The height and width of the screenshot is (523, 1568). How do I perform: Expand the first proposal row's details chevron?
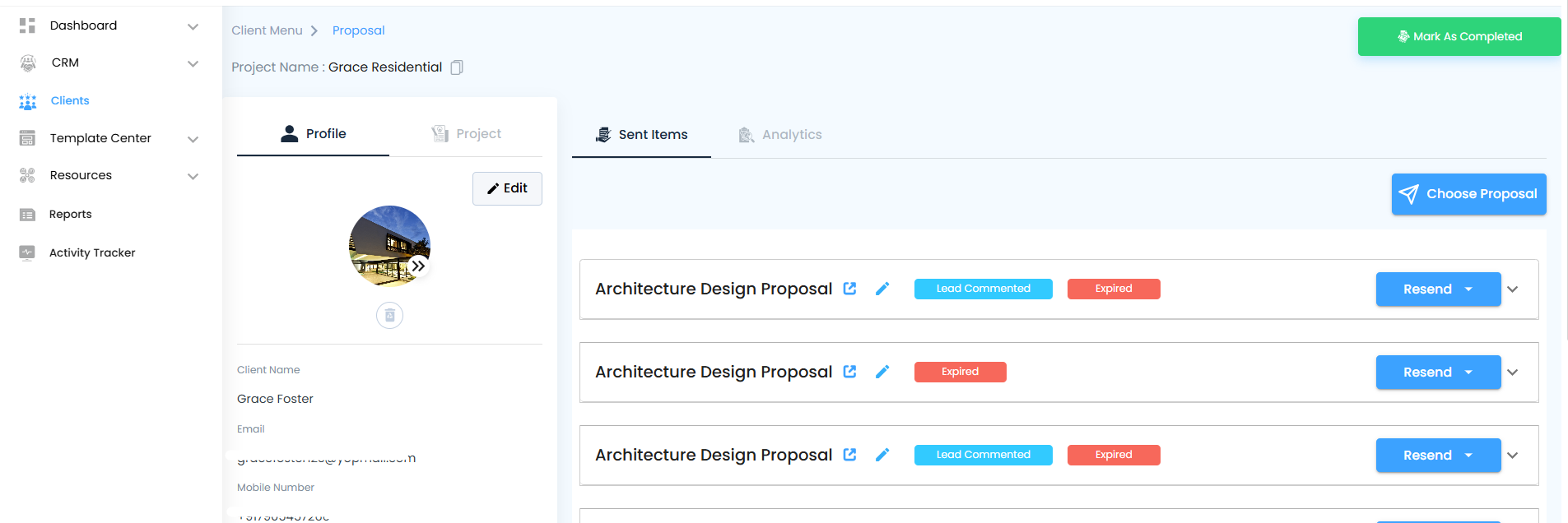click(1512, 289)
